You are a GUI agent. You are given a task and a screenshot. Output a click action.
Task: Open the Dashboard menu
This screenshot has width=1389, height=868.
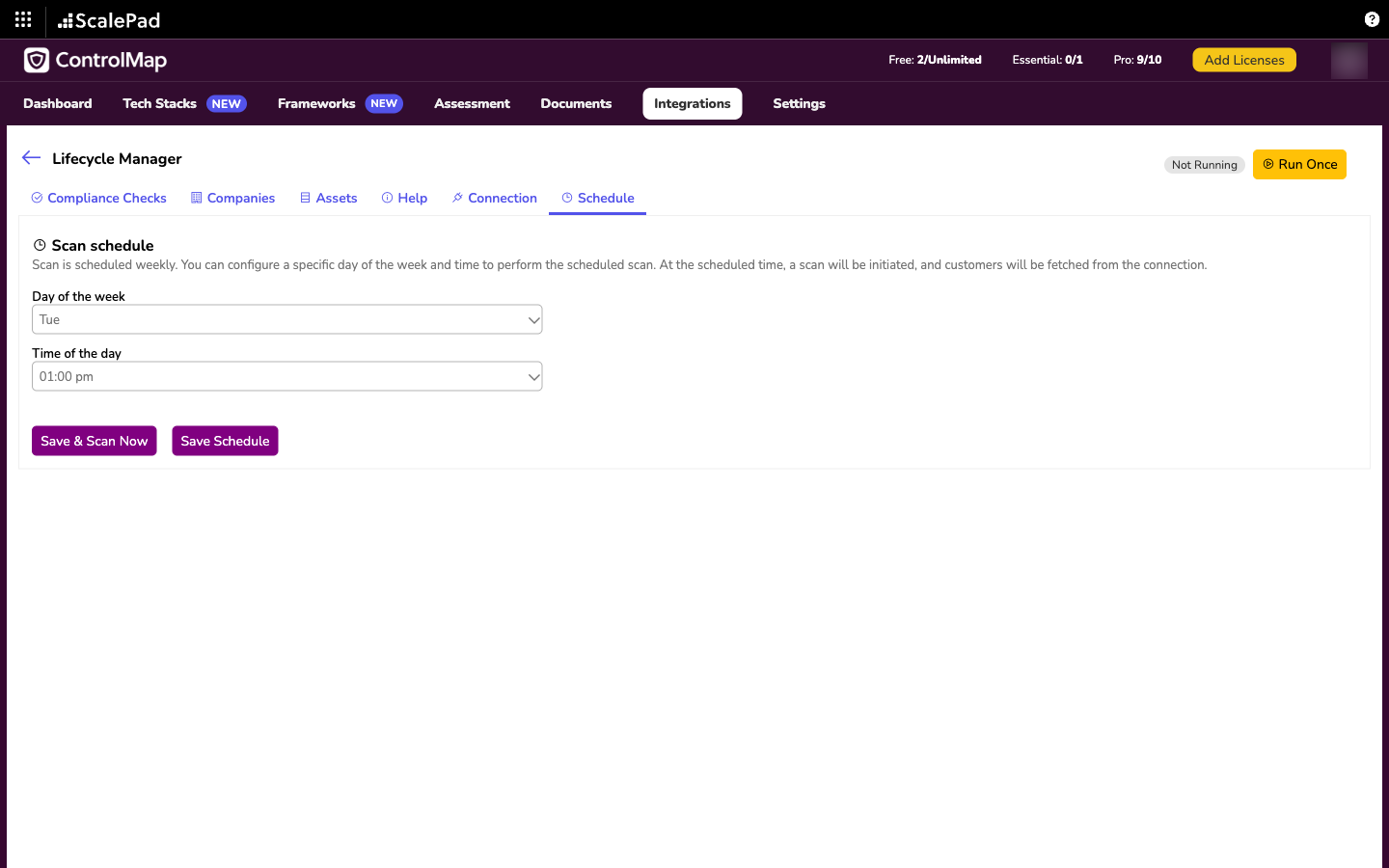(58, 103)
